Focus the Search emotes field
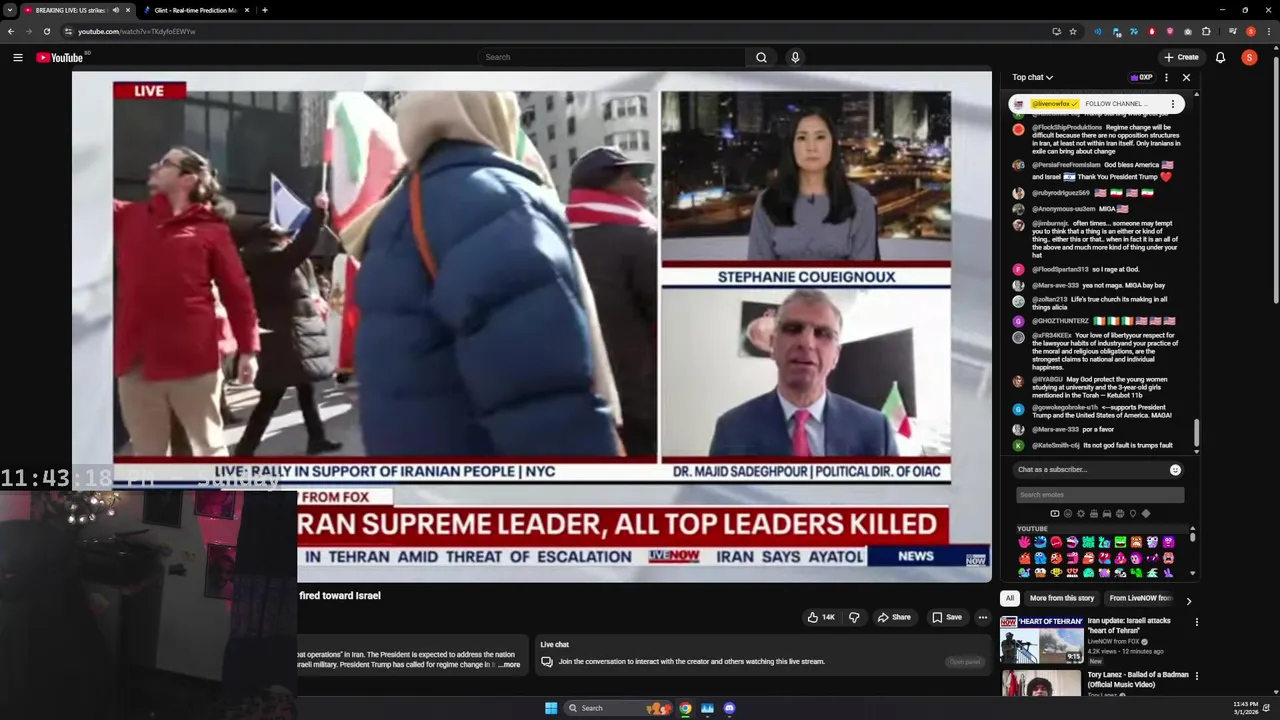The image size is (1280, 720). pos(1100,495)
